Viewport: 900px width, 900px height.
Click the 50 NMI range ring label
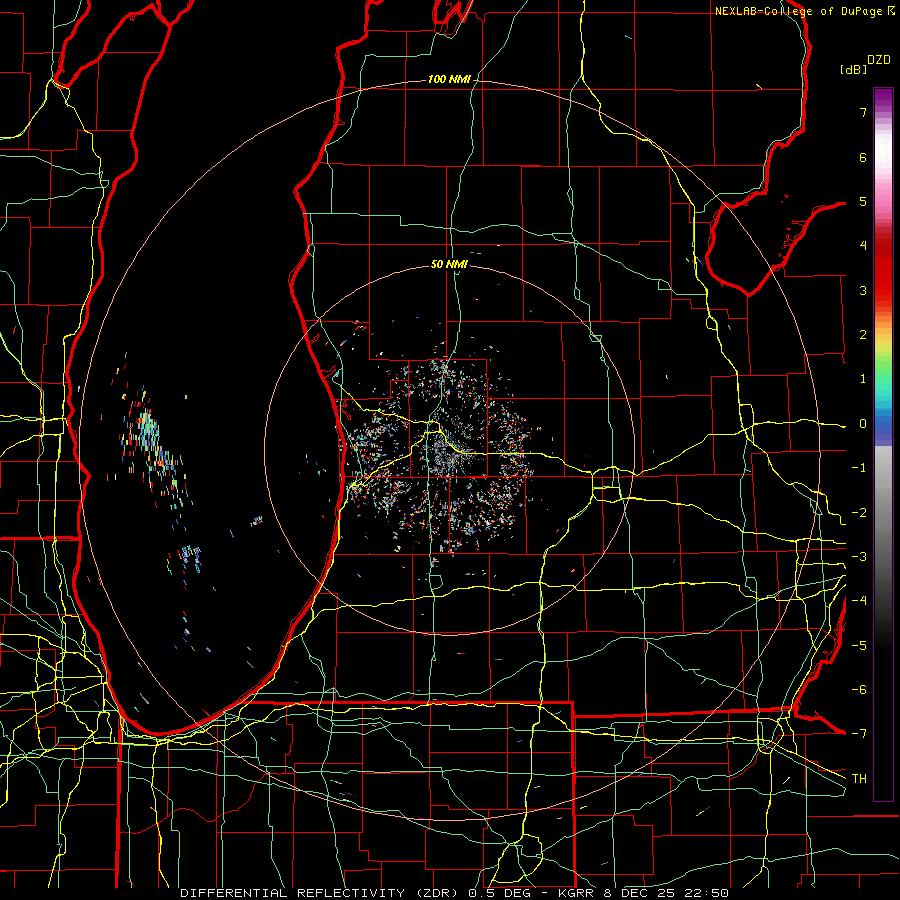tap(449, 264)
